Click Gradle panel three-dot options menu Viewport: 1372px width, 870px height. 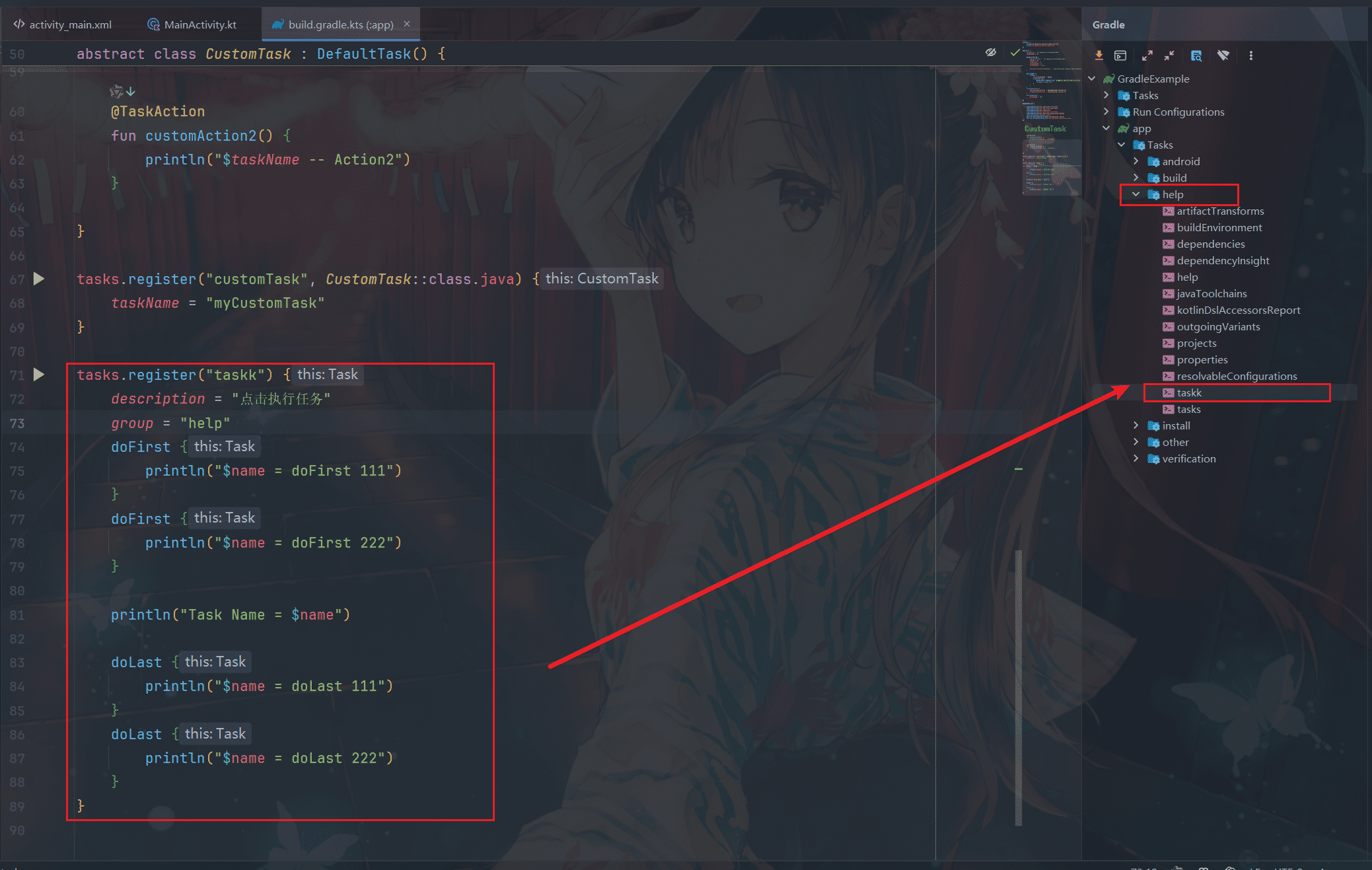(1250, 55)
